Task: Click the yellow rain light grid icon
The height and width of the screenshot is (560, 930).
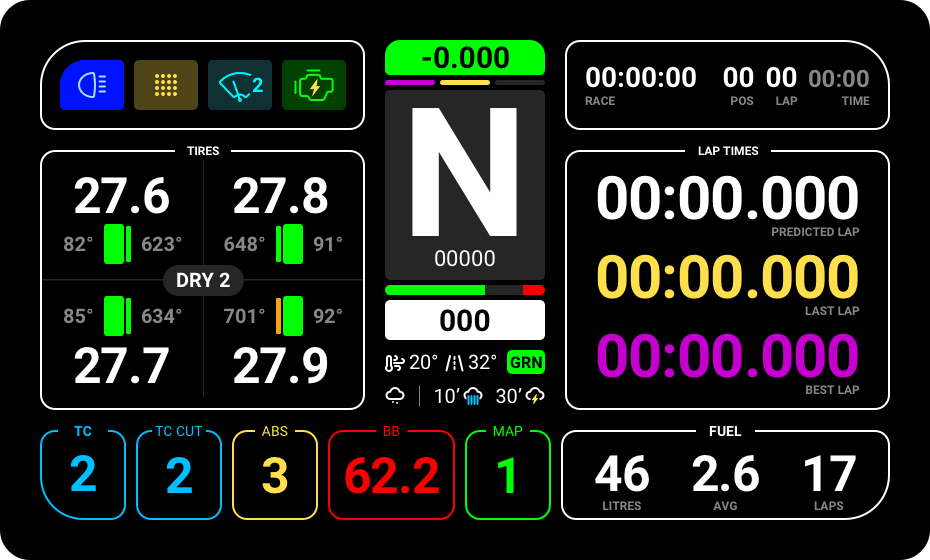Action: point(166,85)
